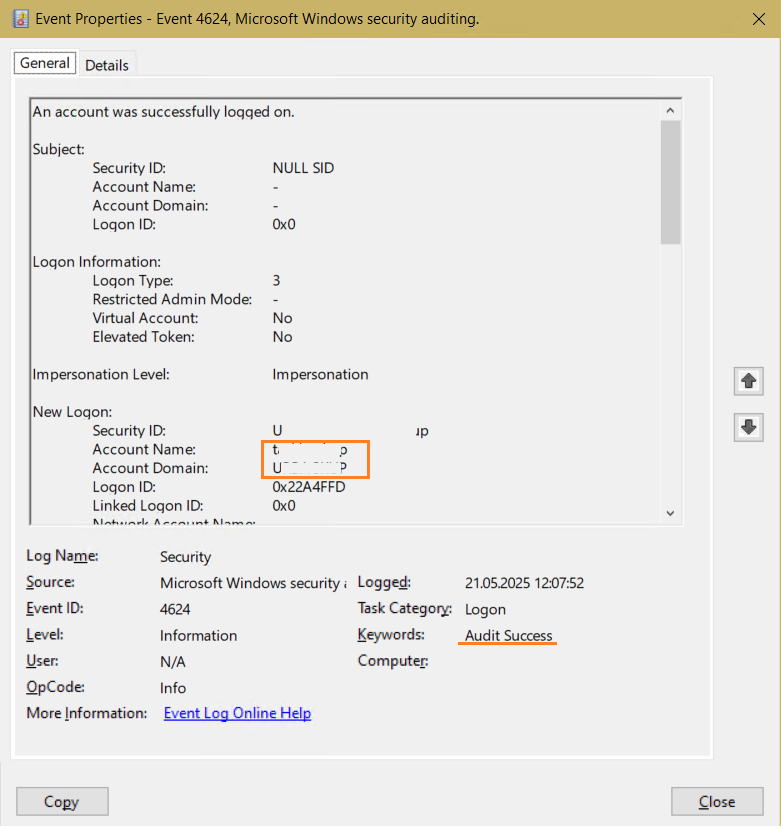781x829 pixels.
Task: Click the logged date '21.05.2025 12:07:52'
Action: click(x=525, y=583)
